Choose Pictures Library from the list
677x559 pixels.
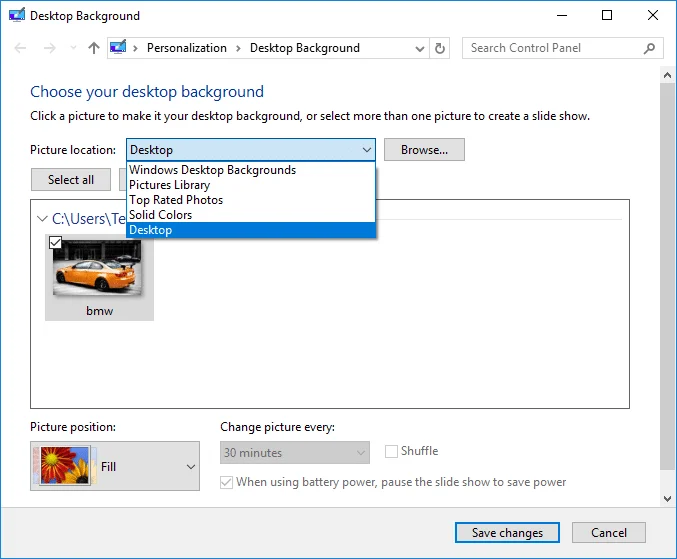coord(251,185)
